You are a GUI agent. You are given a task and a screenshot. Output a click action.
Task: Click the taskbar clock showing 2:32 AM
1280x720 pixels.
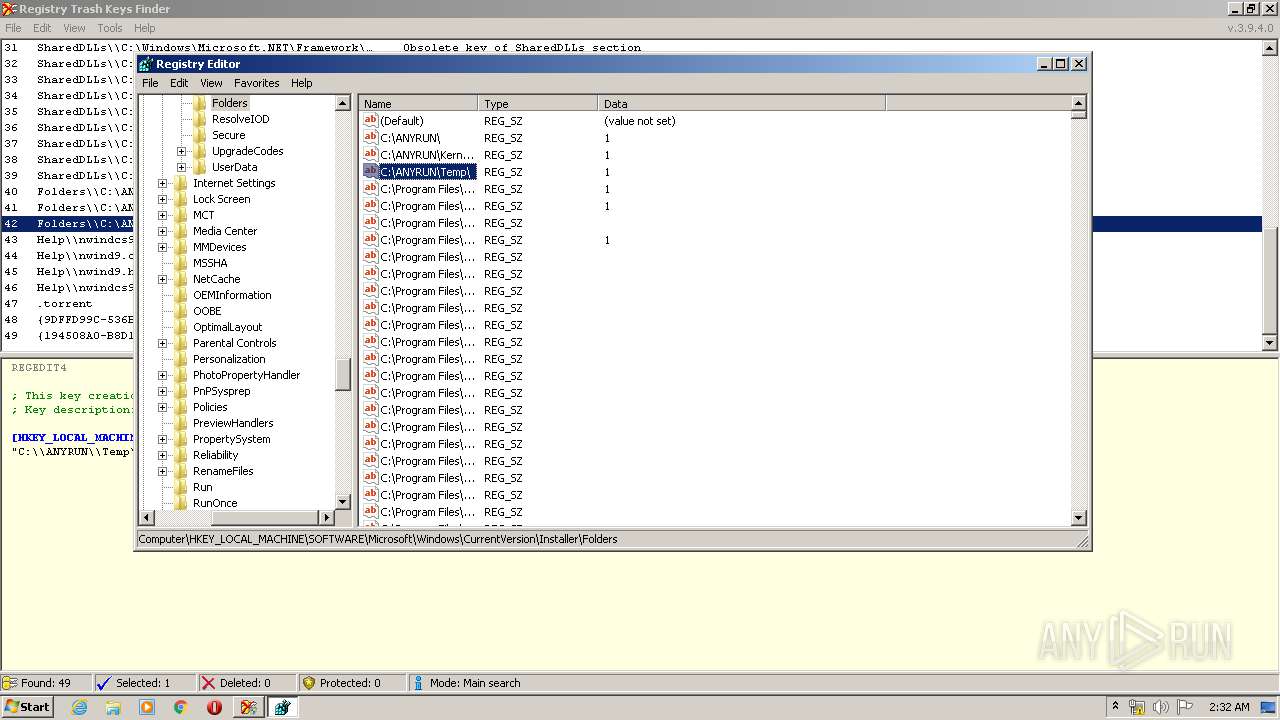coord(1229,707)
